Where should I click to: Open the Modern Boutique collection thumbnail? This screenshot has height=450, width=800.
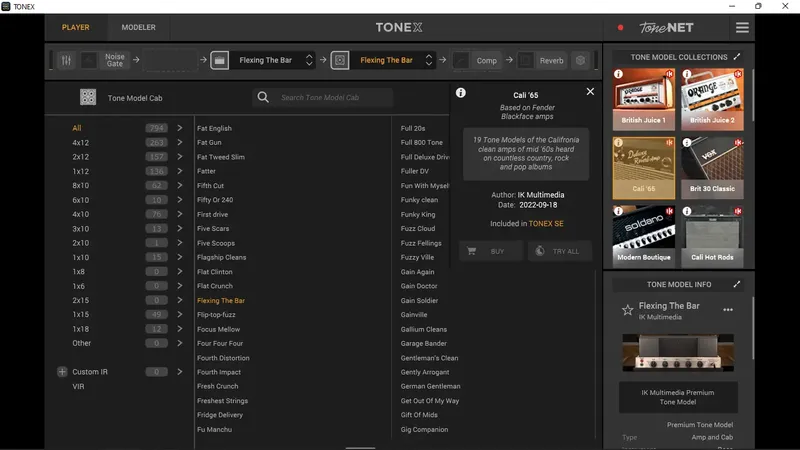(643, 236)
